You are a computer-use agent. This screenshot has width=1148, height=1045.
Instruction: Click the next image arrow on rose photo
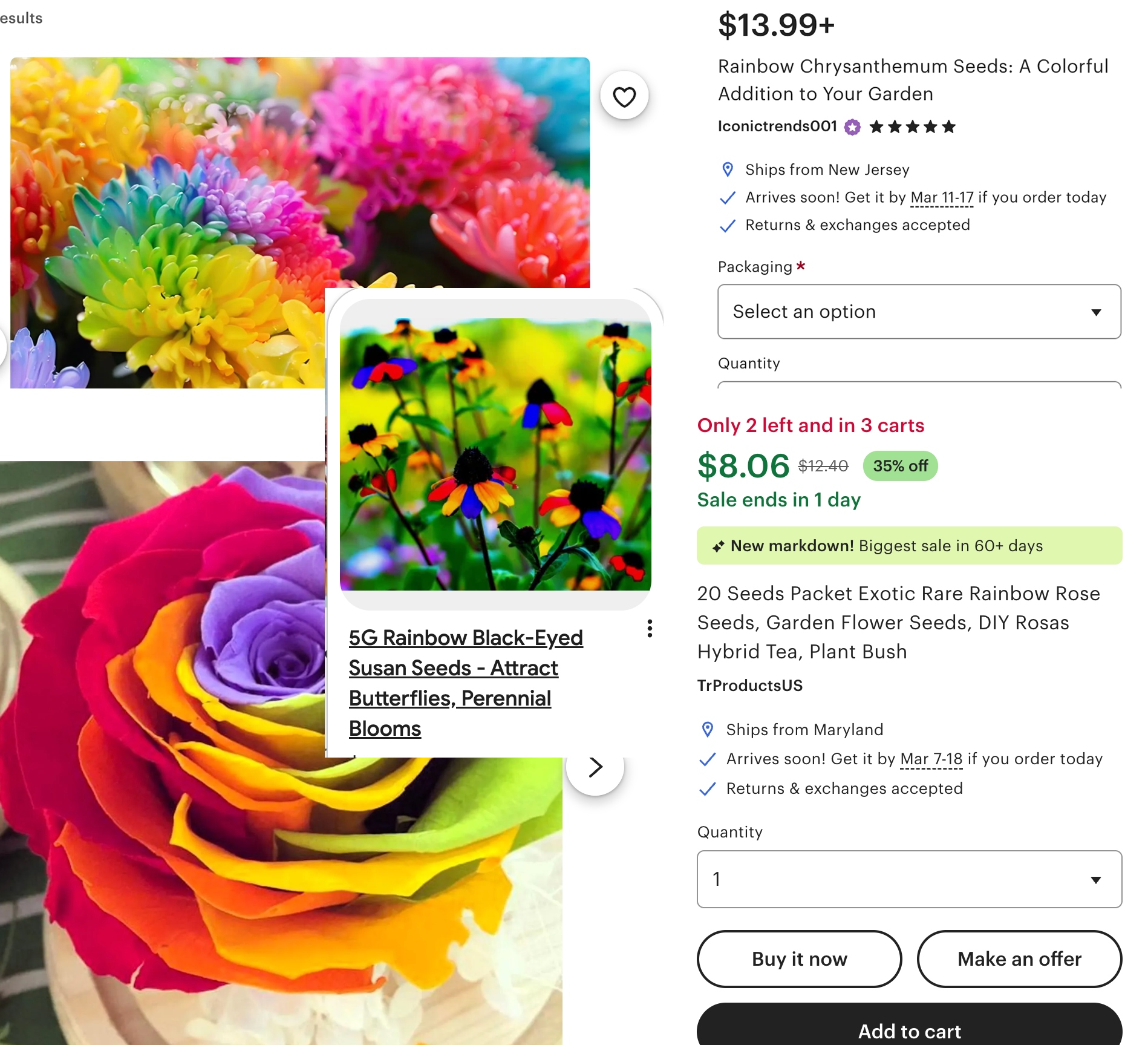pos(595,767)
